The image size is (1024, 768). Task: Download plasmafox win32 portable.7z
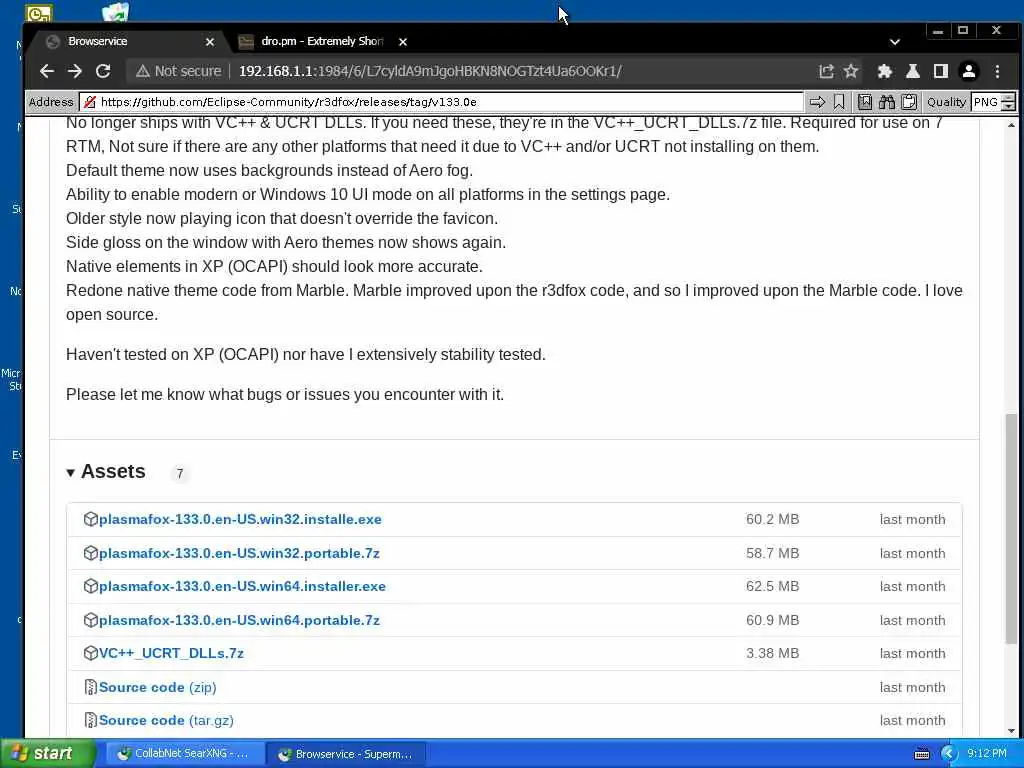point(239,553)
